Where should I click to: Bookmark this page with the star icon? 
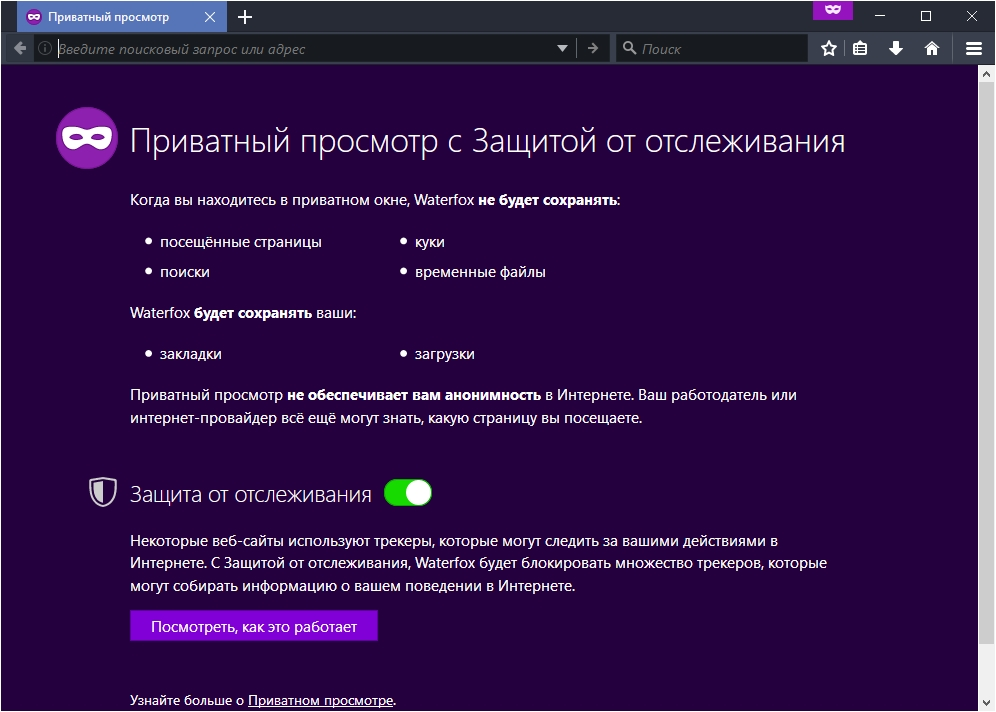pyautogui.click(x=828, y=48)
